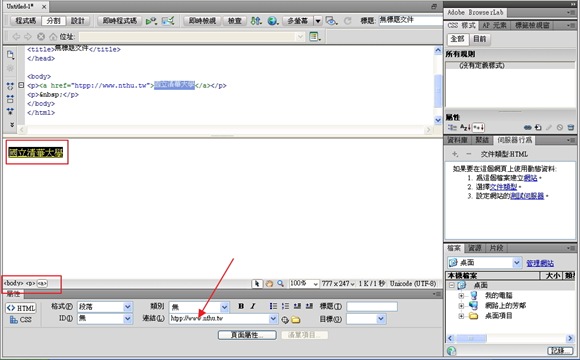Open the 777 x 247 window size menu
Screen dimensions: 580x360
(x=338, y=284)
